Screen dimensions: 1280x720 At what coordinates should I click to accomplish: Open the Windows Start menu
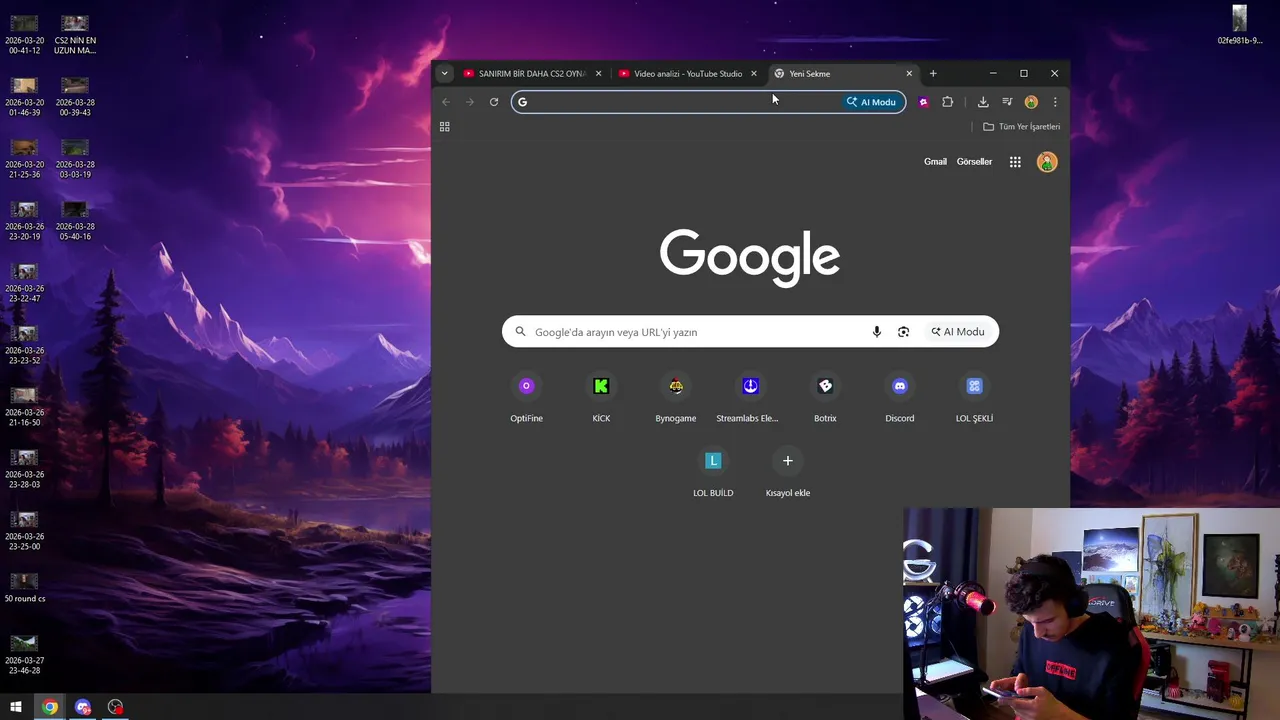pyautogui.click(x=16, y=707)
